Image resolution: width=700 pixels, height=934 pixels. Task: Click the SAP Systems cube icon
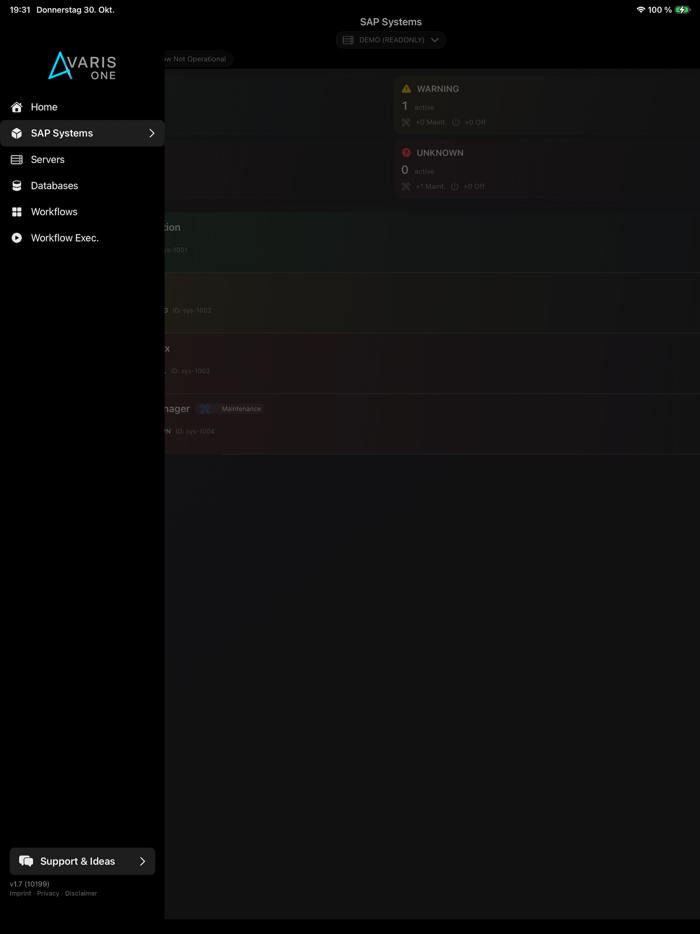[x=17, y=133]
